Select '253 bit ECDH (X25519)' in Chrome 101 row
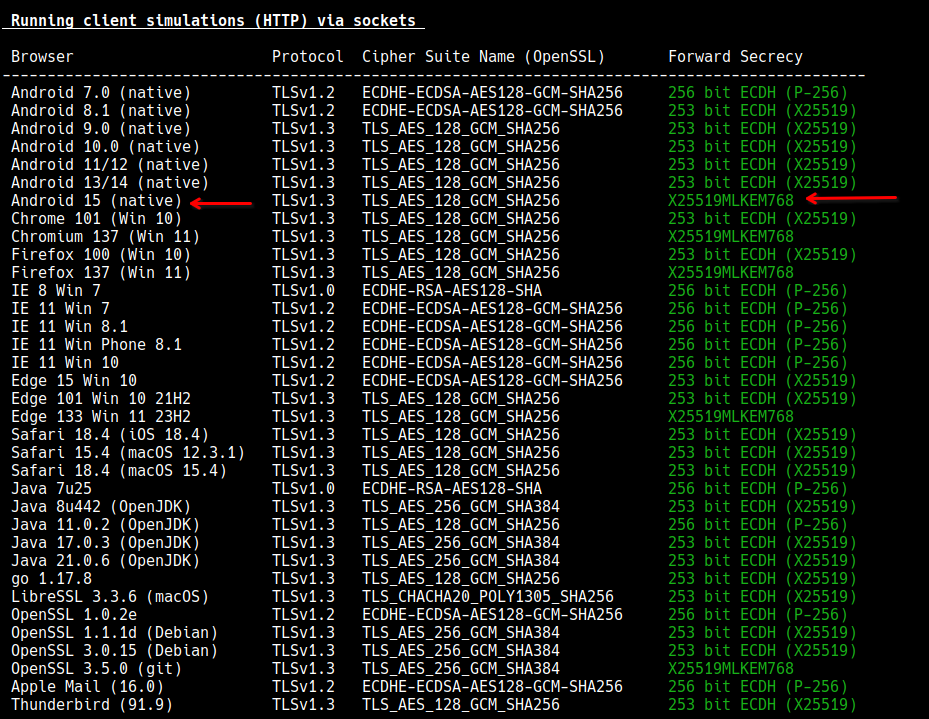The height and width of the screenshot is (719, 929). click(x=763, y=219)
